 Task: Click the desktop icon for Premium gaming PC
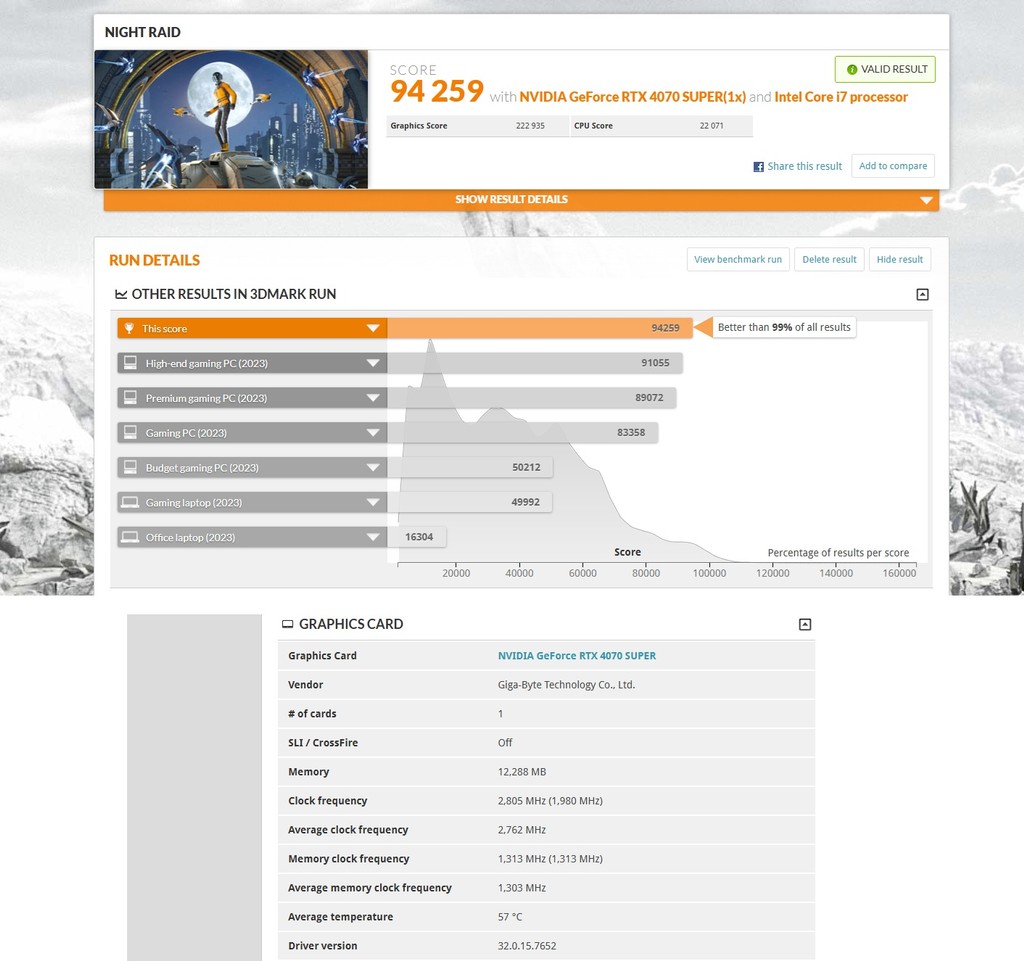[x=131, y=397]
